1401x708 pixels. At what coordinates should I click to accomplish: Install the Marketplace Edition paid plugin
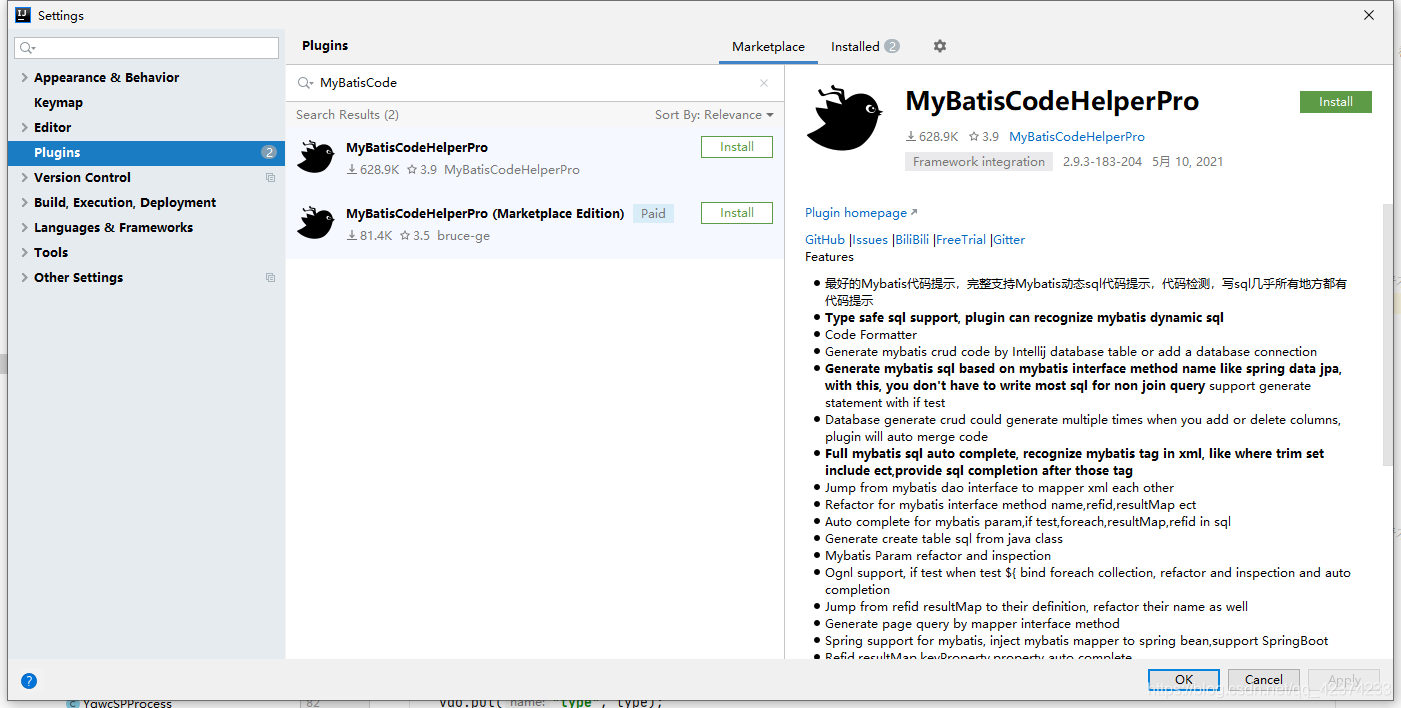(x=737, y=213)
